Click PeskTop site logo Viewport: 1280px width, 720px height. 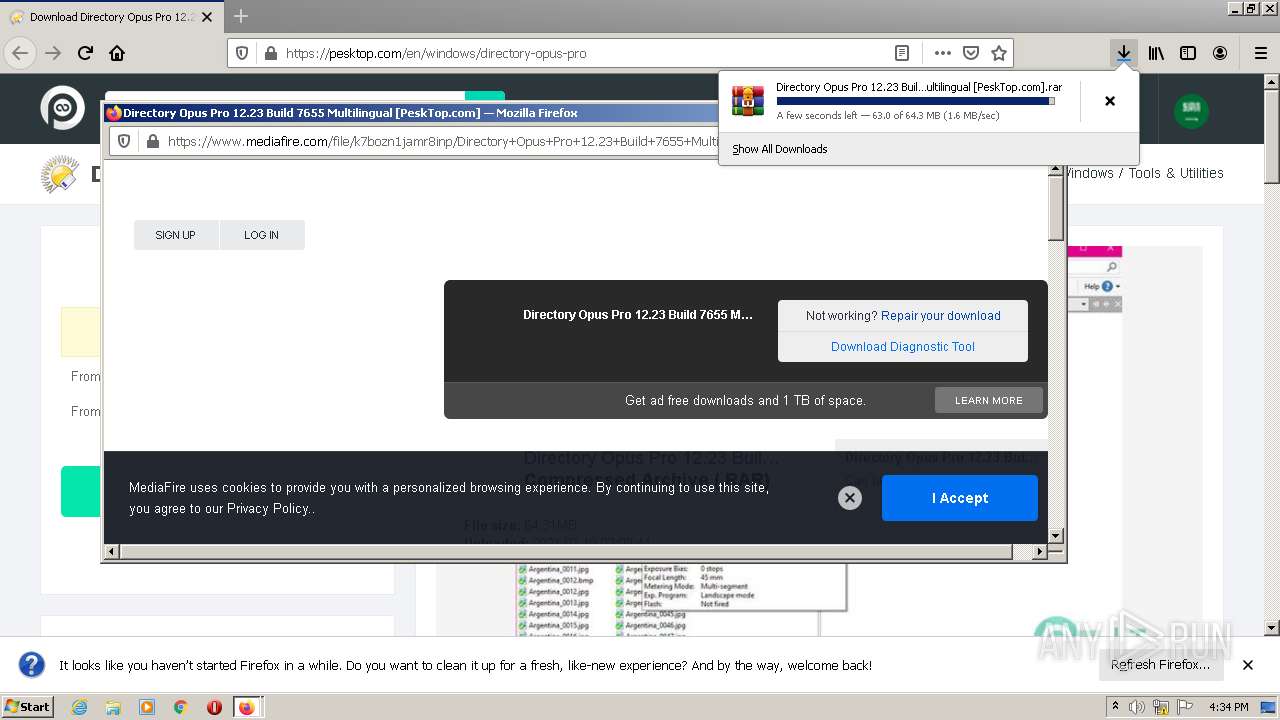(62, 108)
